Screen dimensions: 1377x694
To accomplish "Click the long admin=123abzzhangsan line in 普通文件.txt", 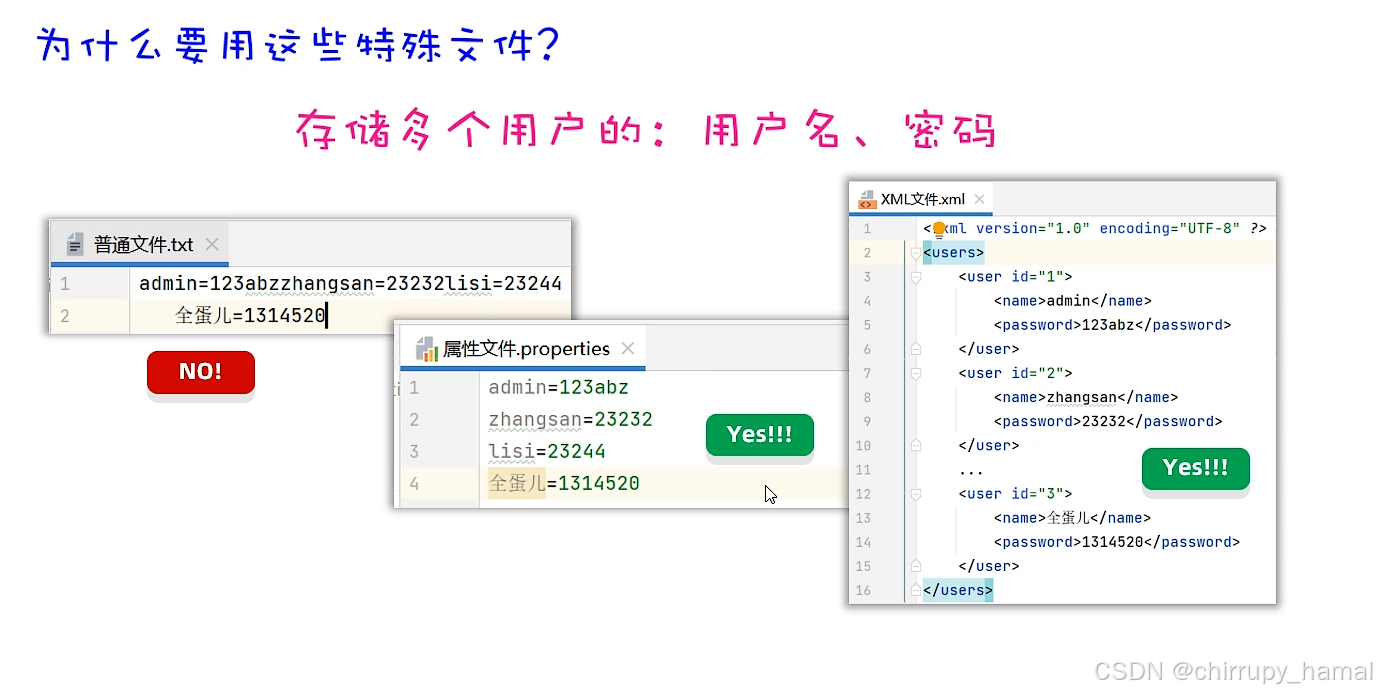I will [x=350, y=284].
